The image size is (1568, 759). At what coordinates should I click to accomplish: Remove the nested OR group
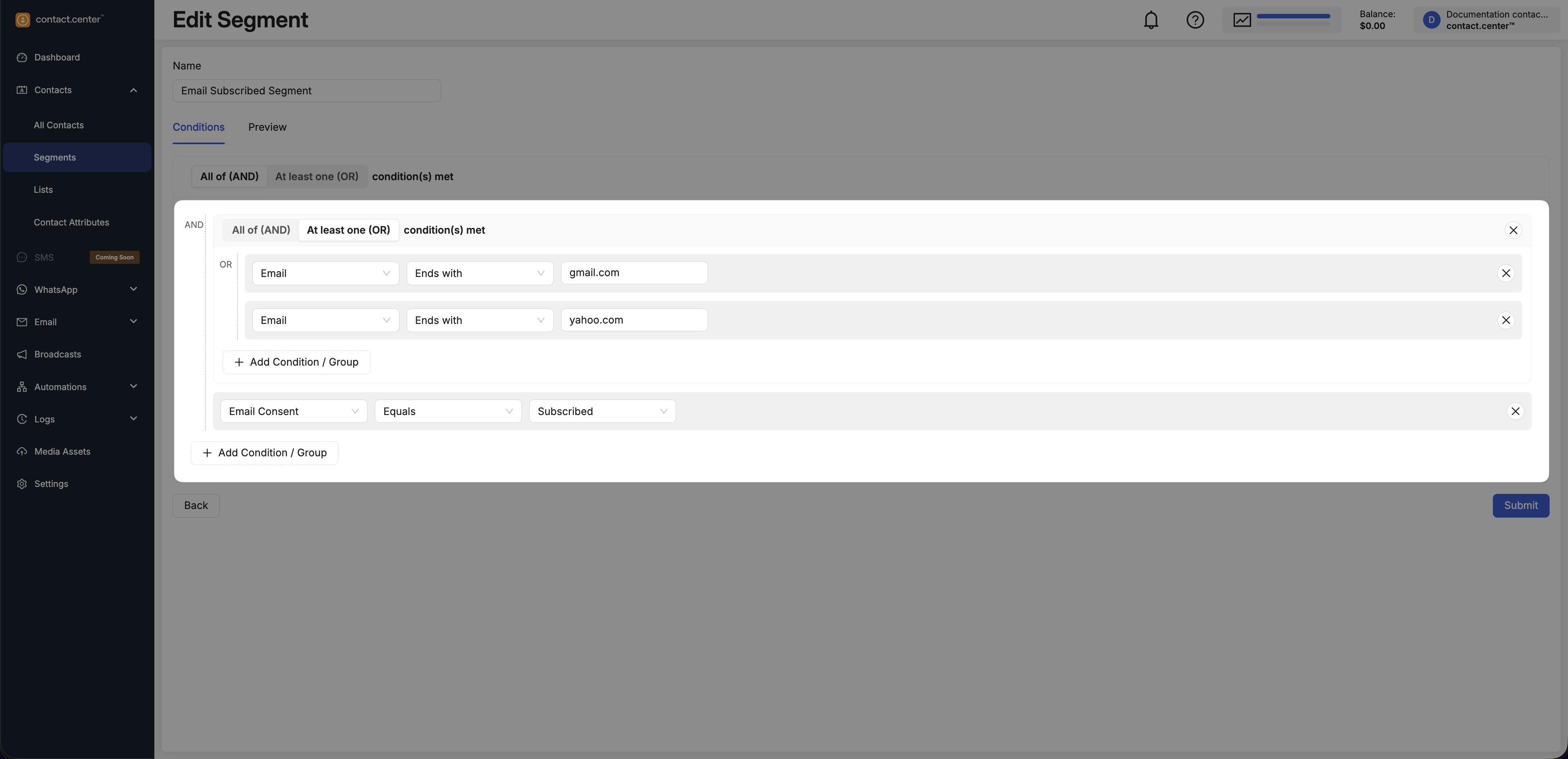[x=1512, y=230]
